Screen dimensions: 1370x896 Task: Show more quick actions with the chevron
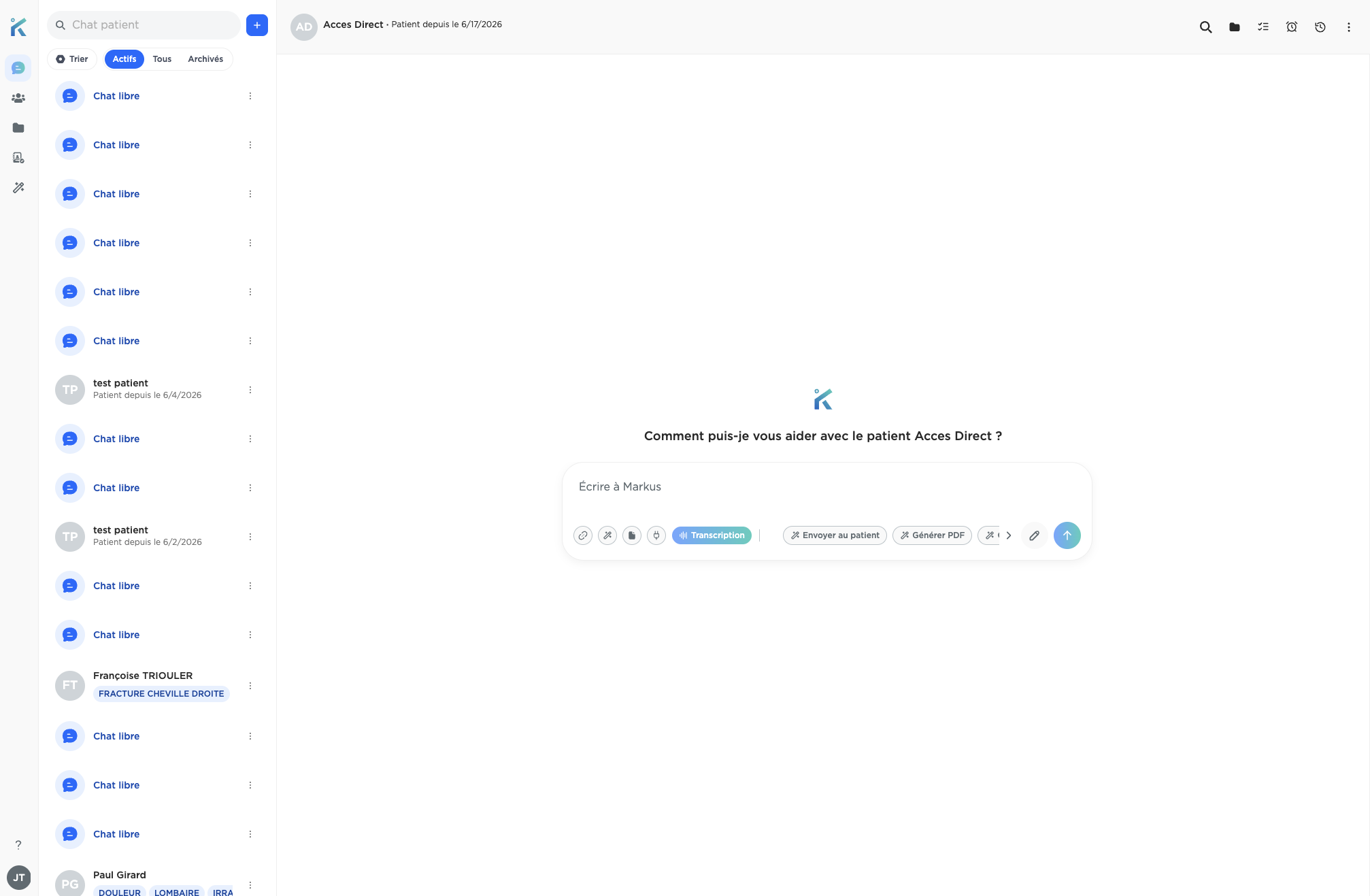point(1009,535)
